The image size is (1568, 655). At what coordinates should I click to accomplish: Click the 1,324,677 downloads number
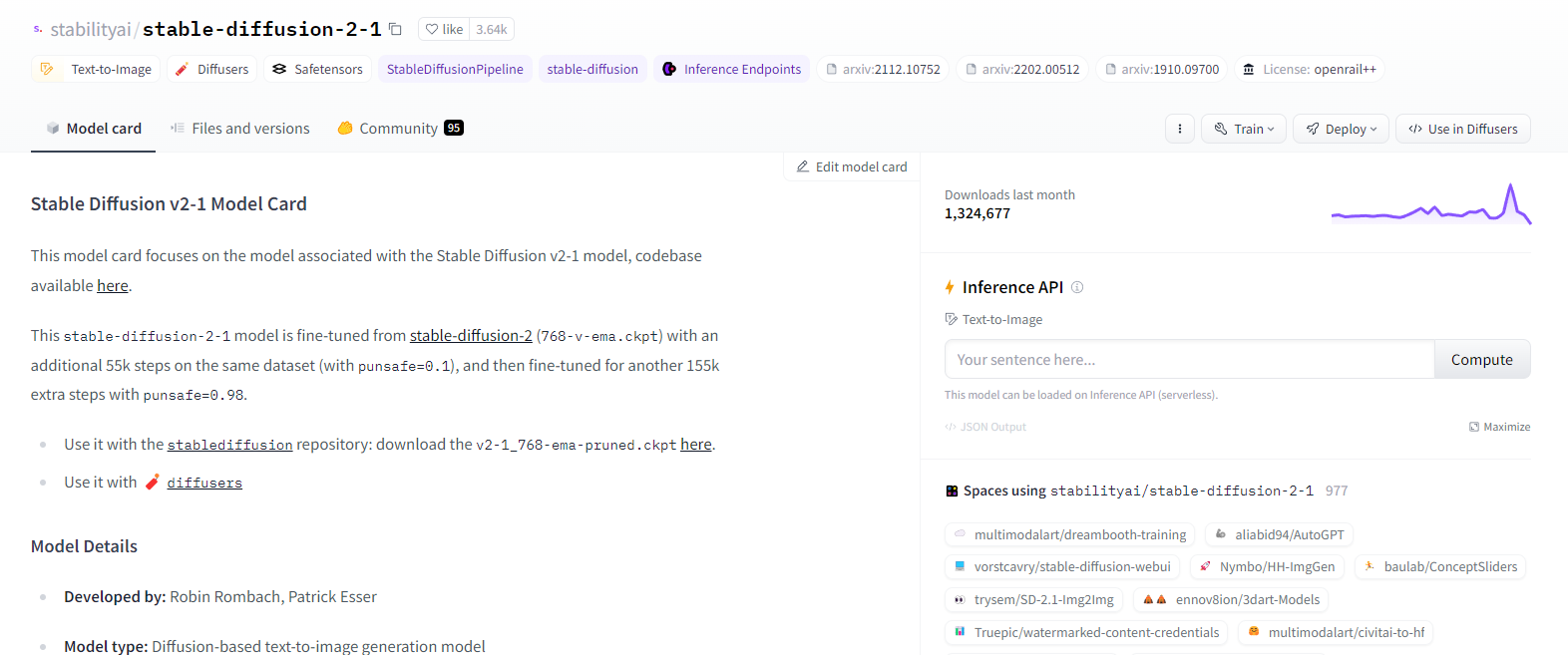pos(978,213)
